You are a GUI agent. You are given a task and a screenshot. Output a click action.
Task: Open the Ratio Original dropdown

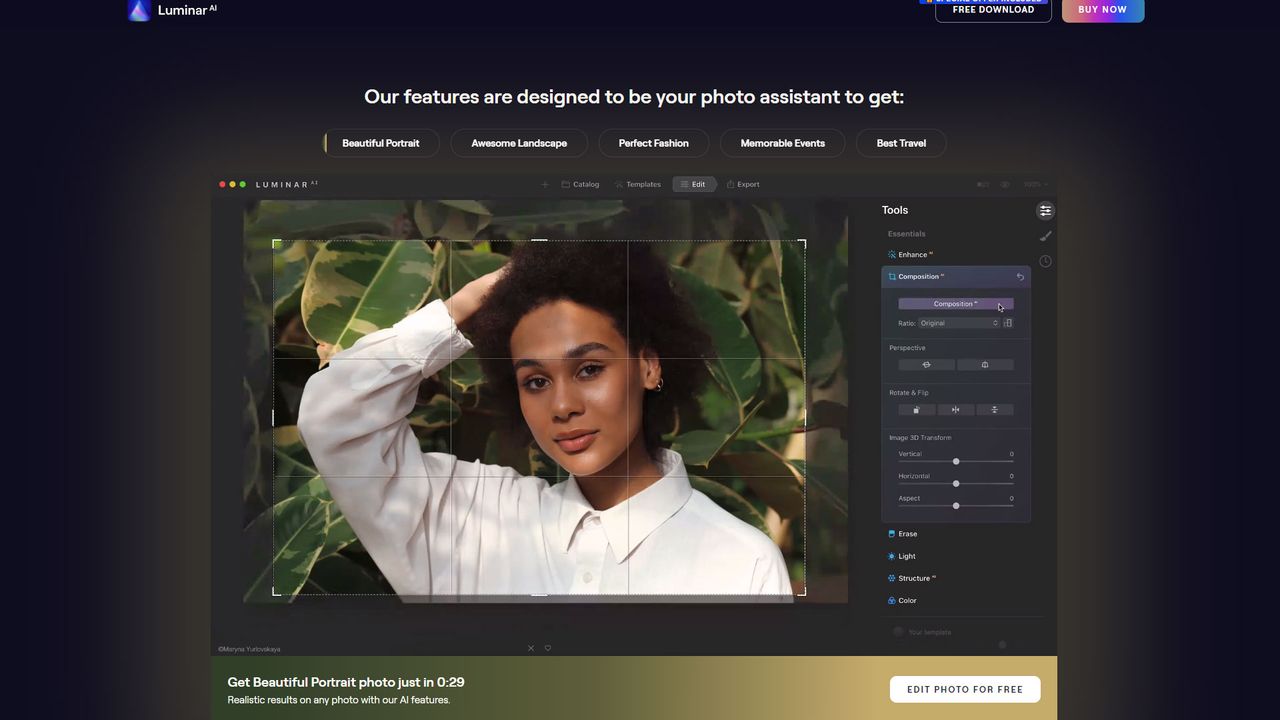pyautogui.click(x=959, y=323)
